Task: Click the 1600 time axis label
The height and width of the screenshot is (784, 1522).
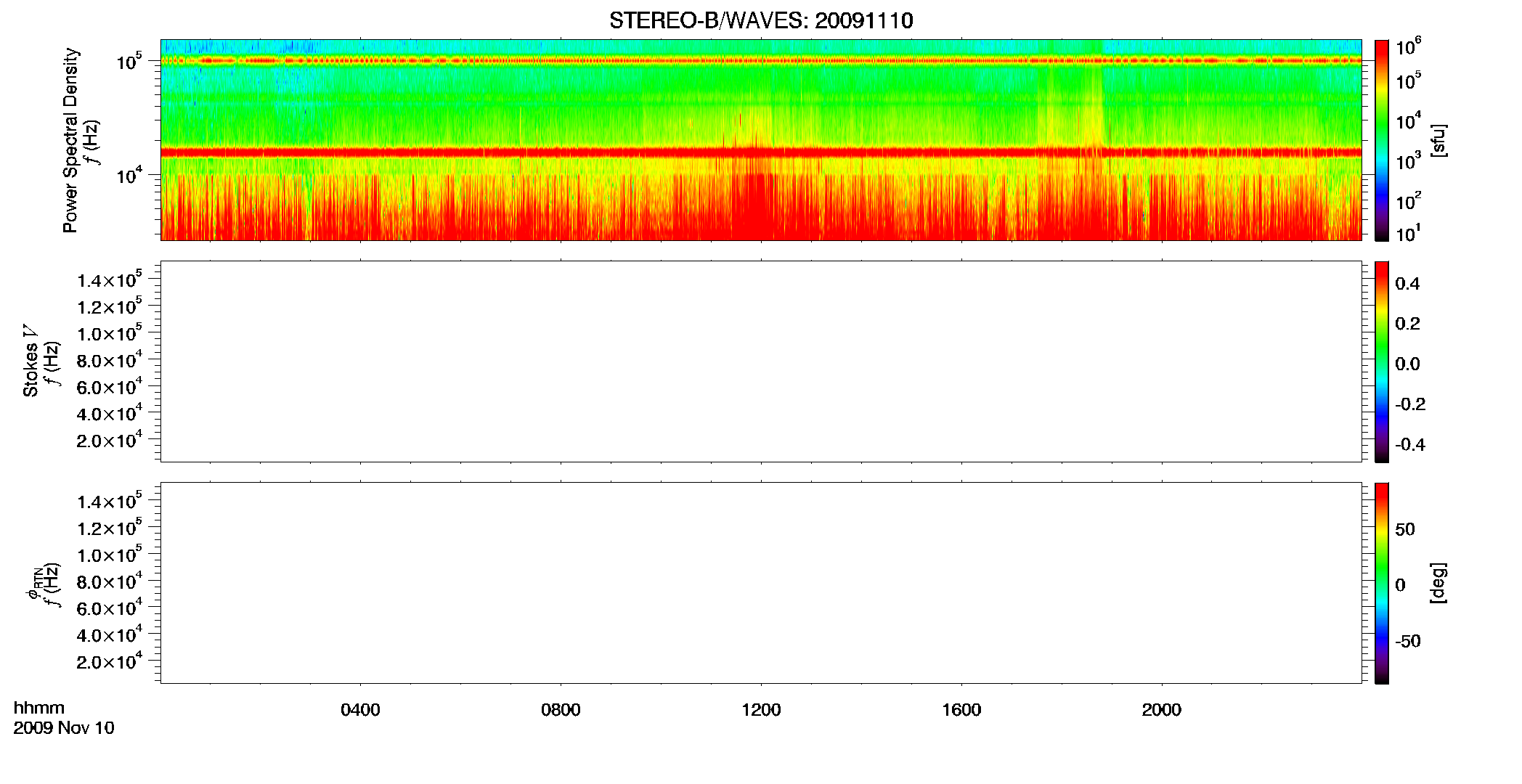Action: (961, 710)
